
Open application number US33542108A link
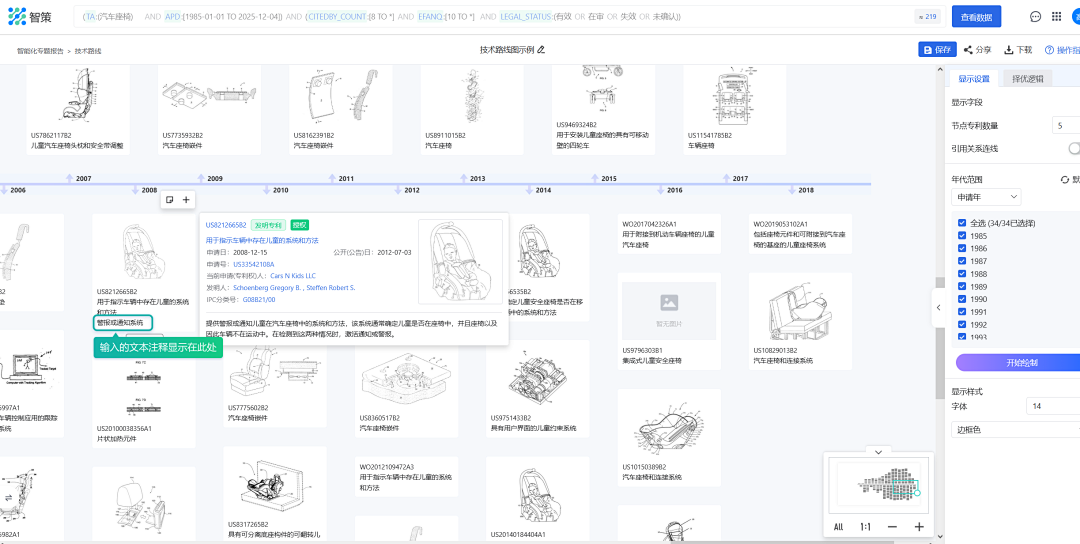click(x=253, y=264)
